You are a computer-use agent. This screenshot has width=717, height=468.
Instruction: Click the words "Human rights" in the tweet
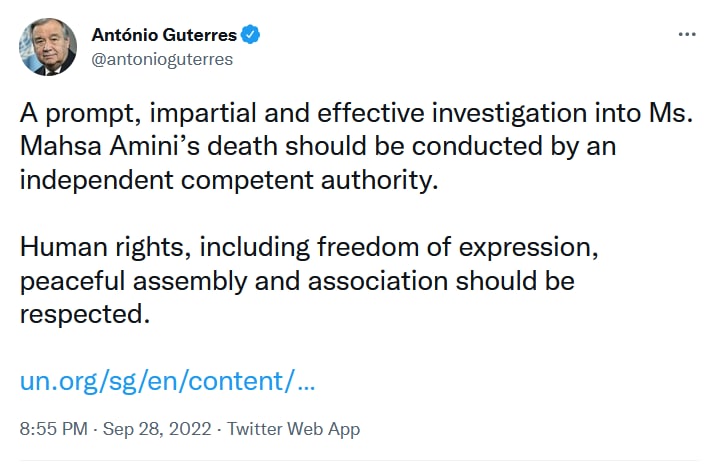point(90,246)
